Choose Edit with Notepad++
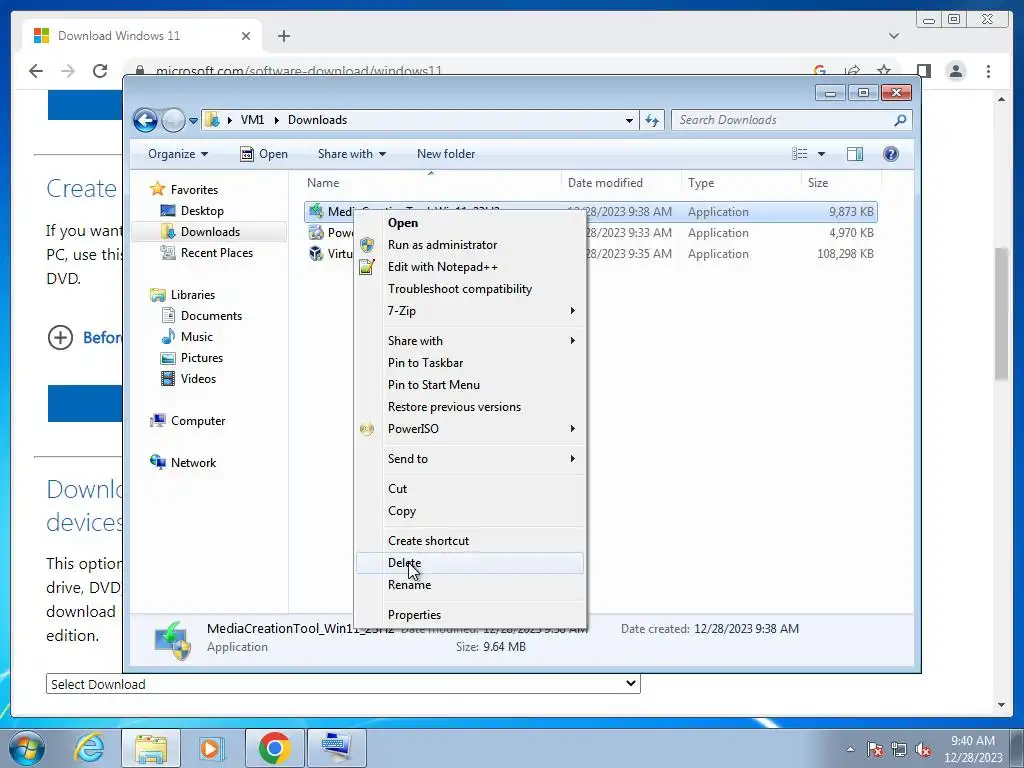This screenshot has width=1024, height=768. (x=470, y=267)
